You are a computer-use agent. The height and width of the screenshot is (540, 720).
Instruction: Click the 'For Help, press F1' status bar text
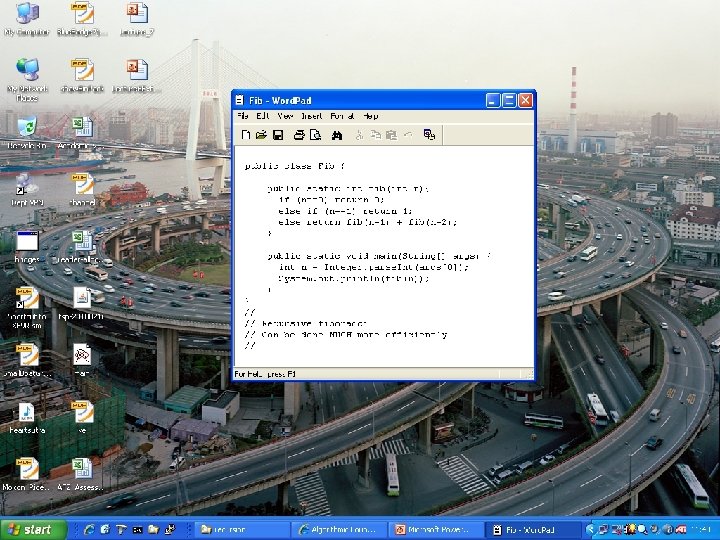coord(265,374)
